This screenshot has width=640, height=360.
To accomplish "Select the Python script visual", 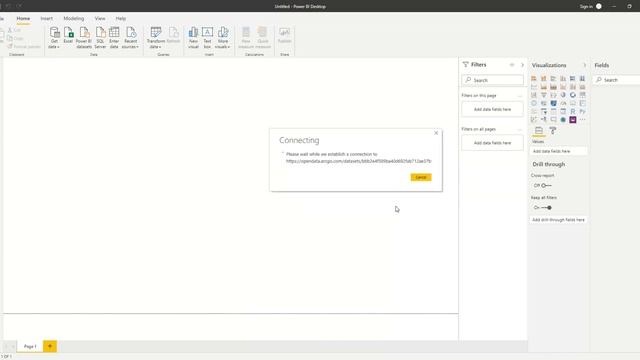I will point(582,111).
